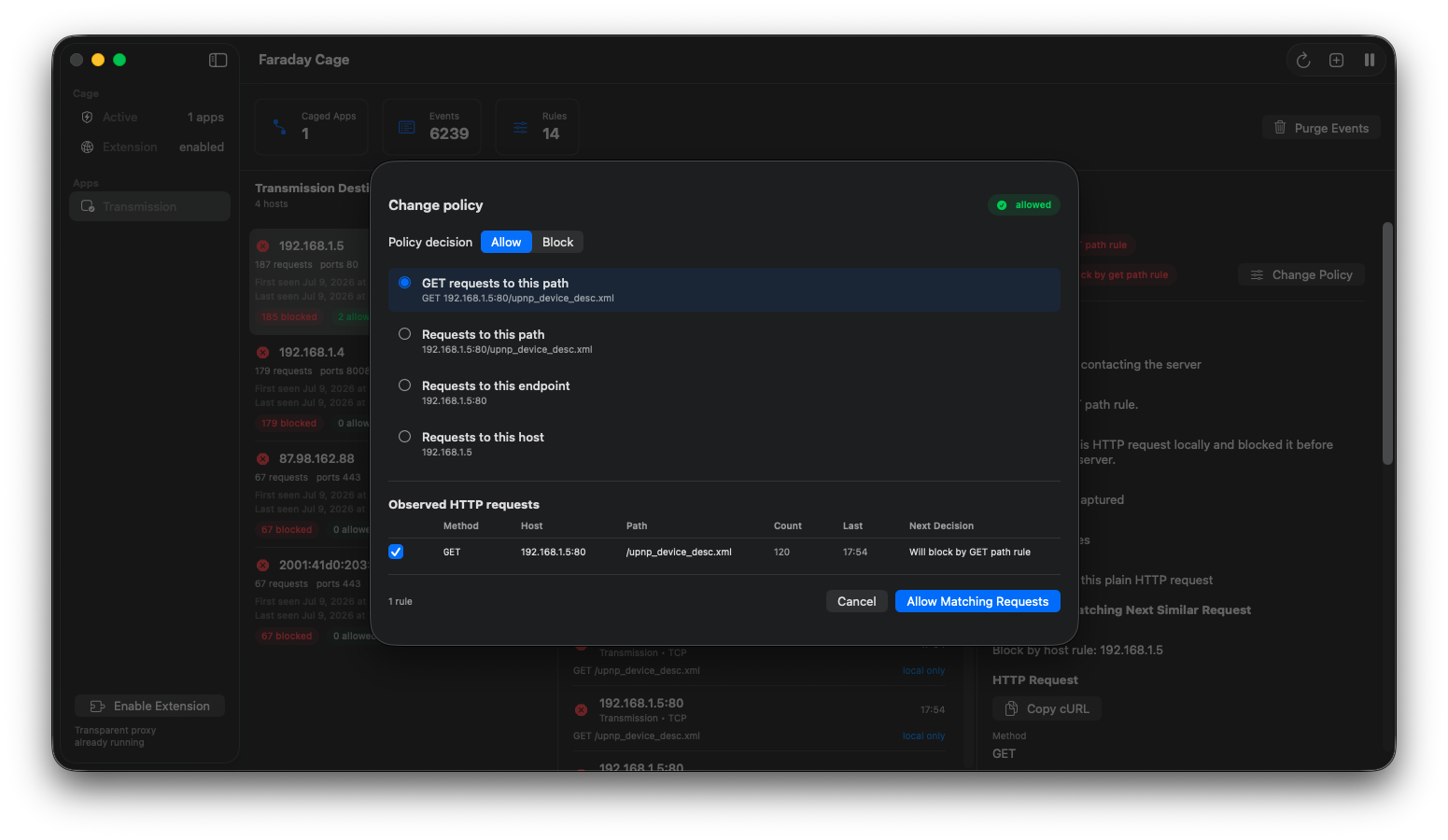Screen dimensions: 1448x840
Task: Click the allowed status badge
Action: (x=1024, y=205)
